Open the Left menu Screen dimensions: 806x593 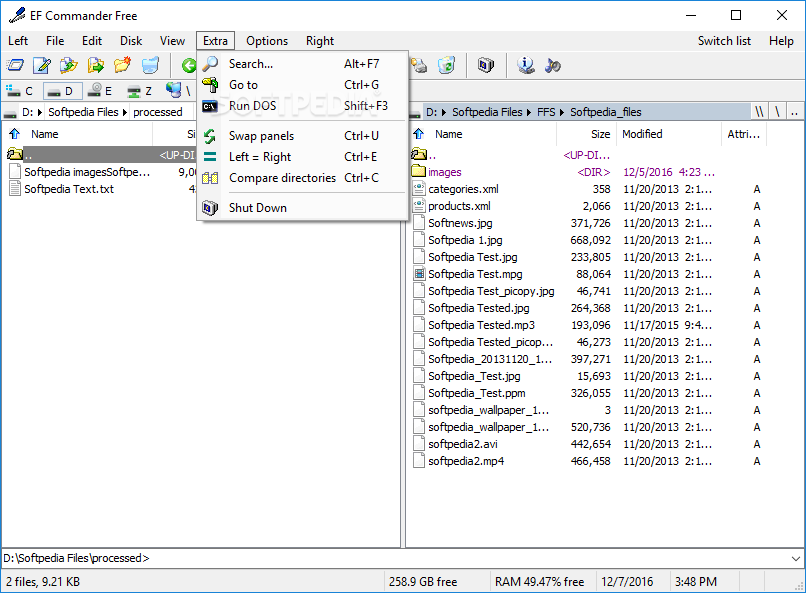pos(18,41)
